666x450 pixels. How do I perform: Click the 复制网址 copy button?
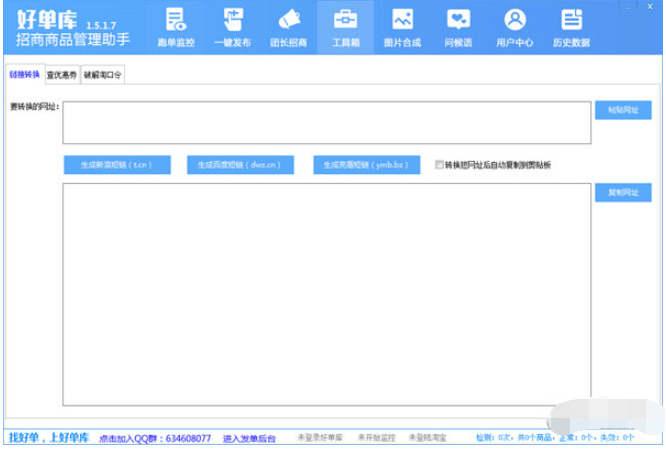[x=623, y=192]
